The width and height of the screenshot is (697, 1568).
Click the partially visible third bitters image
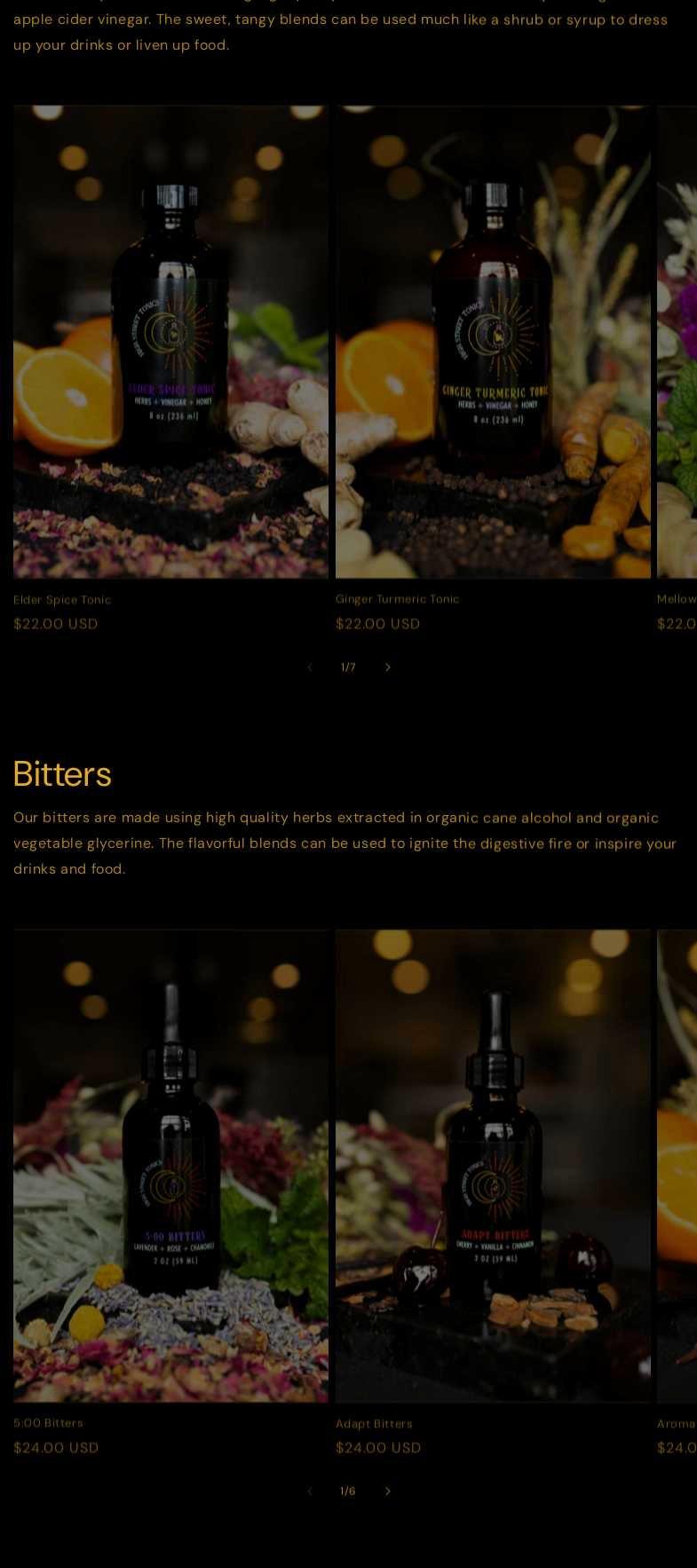(x=677, y=1166)
